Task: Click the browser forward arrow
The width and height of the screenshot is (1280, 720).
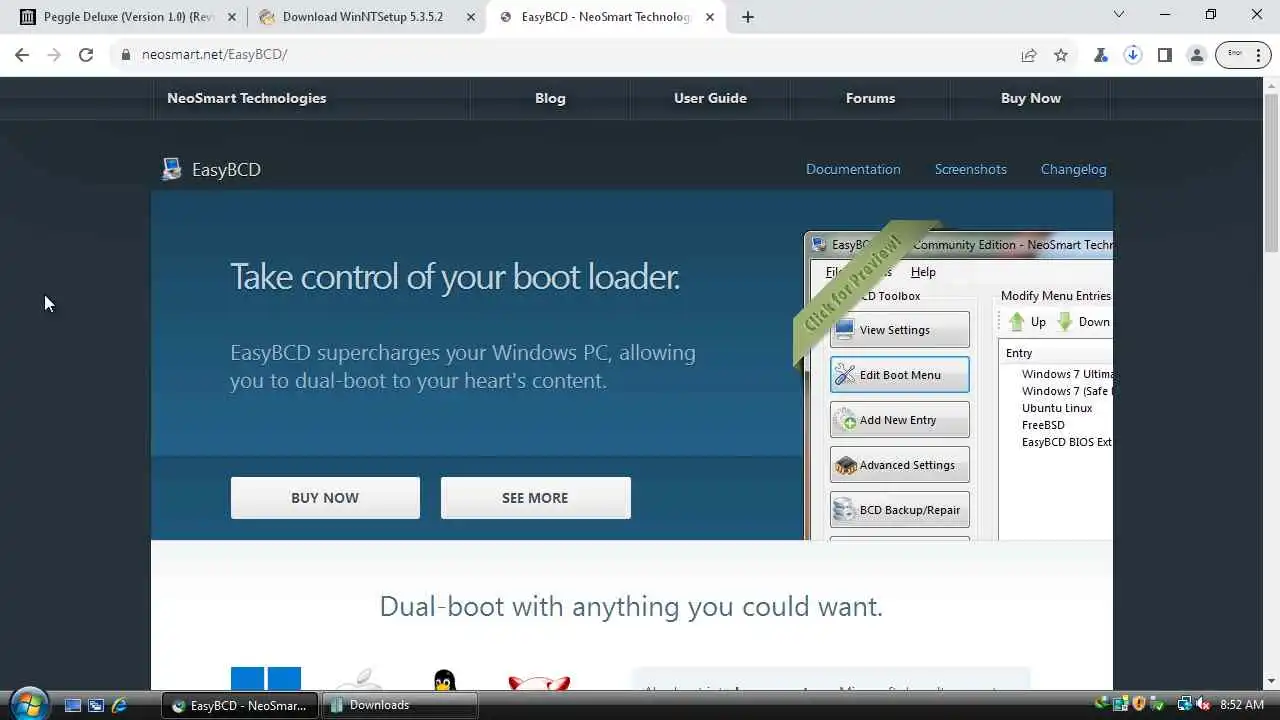Action: [54, 55]
